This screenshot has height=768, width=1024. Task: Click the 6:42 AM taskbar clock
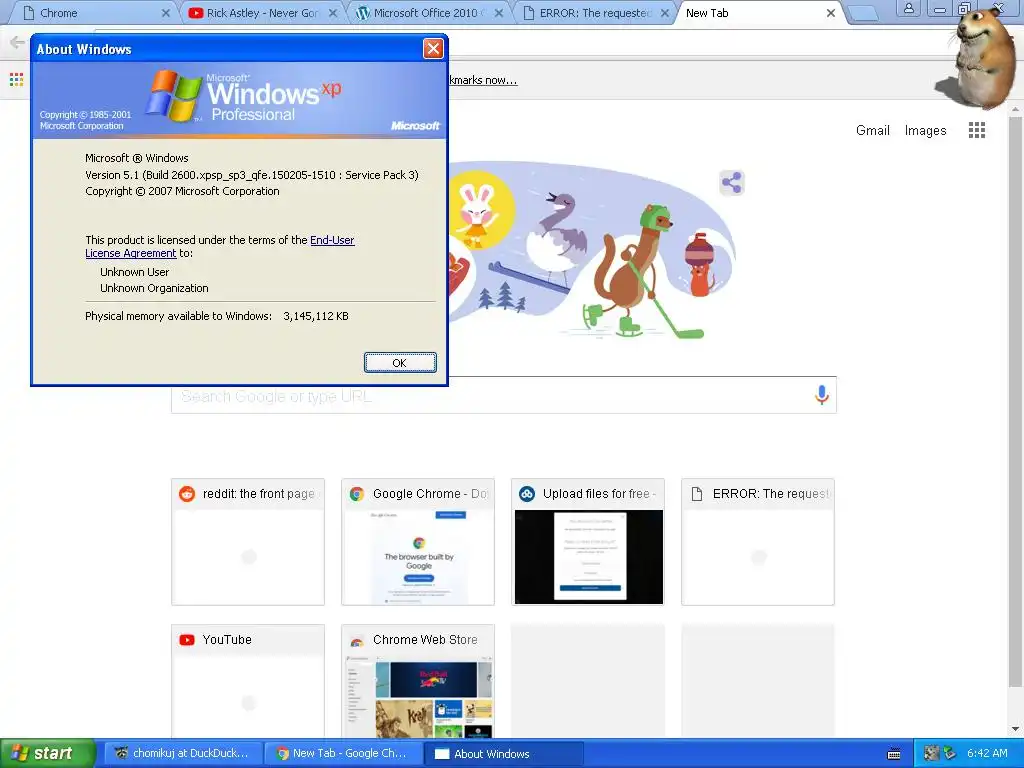point(987,753)
